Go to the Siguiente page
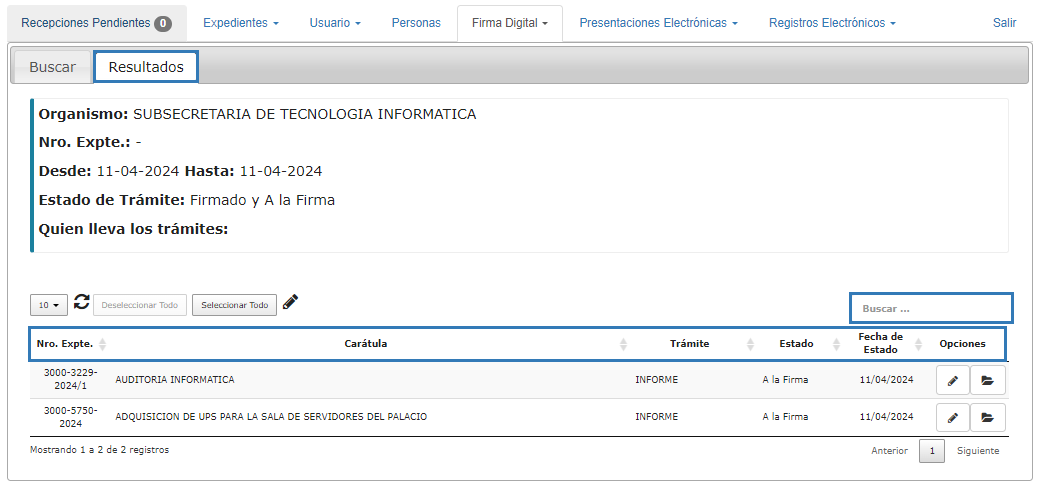 click(977, 451)
